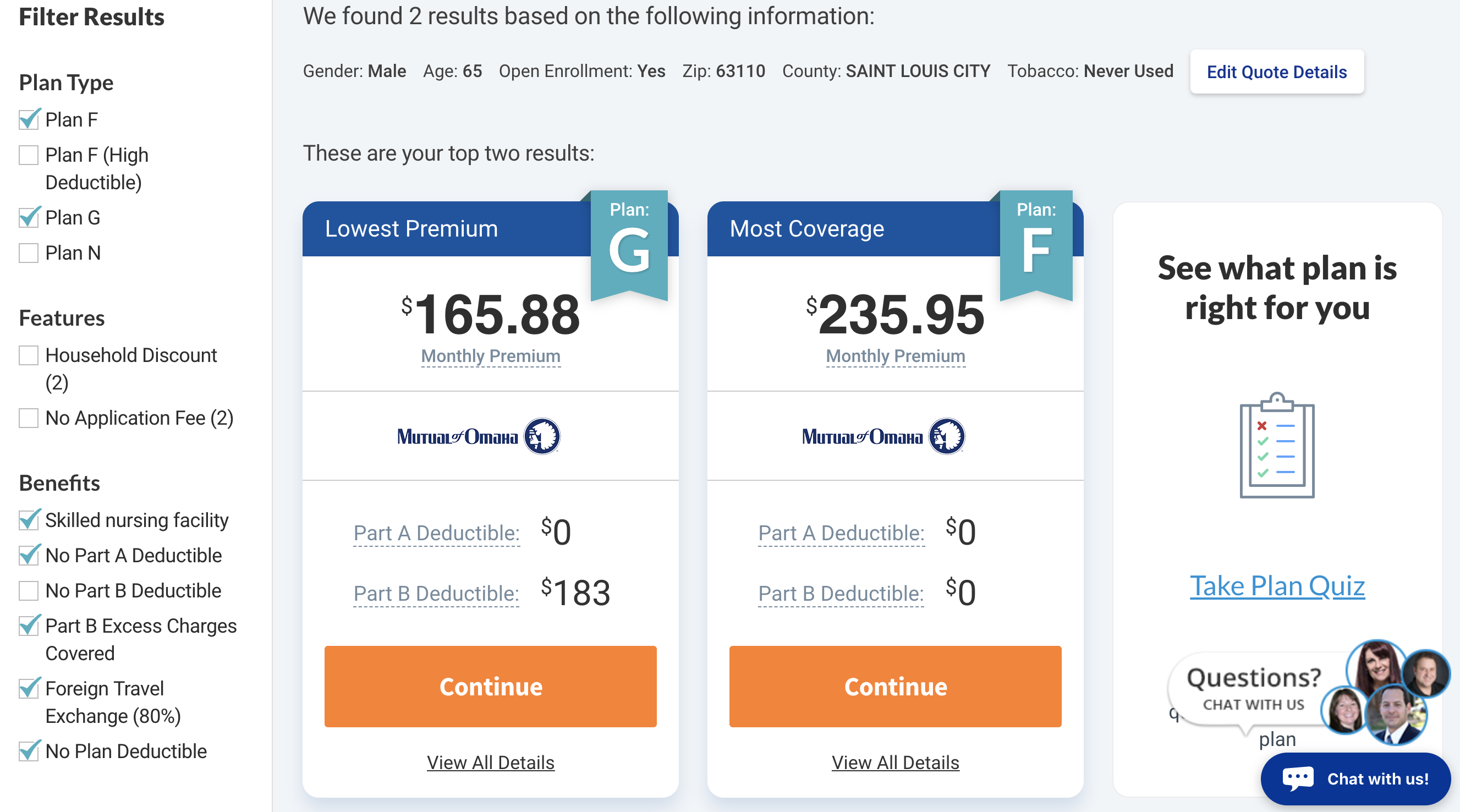Open the Take Plan Quiz link
This screenshot has height=812, width=1460.
pos(1276,586)
